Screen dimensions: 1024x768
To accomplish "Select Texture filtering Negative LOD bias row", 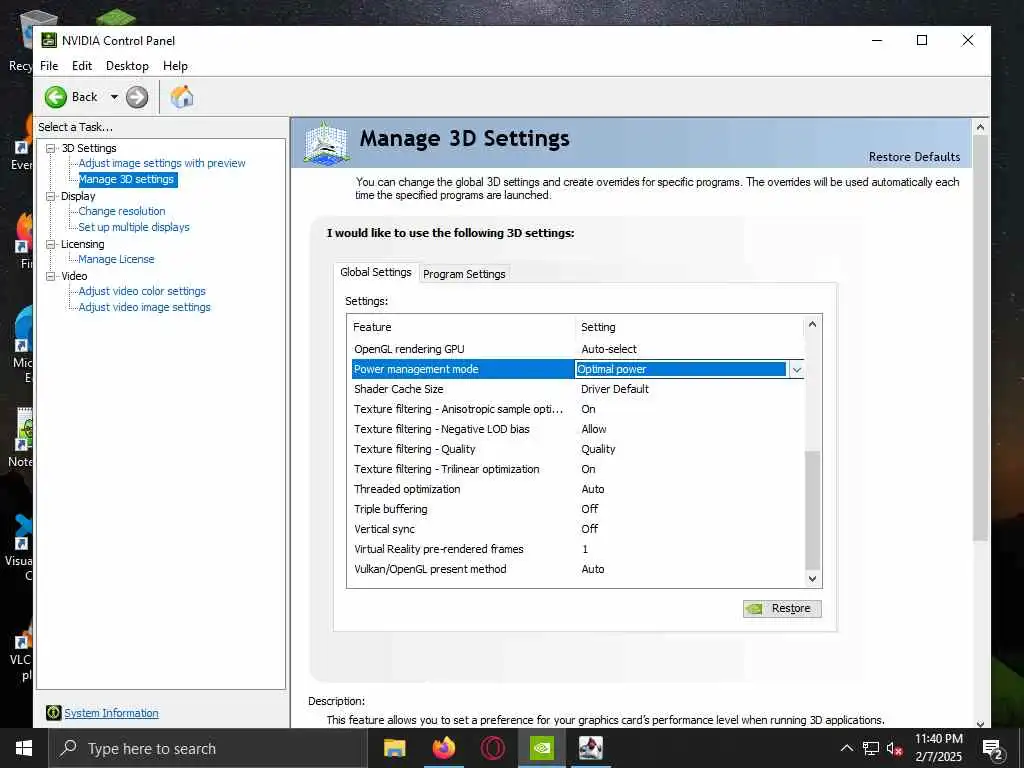I will (x=577, y=429).
